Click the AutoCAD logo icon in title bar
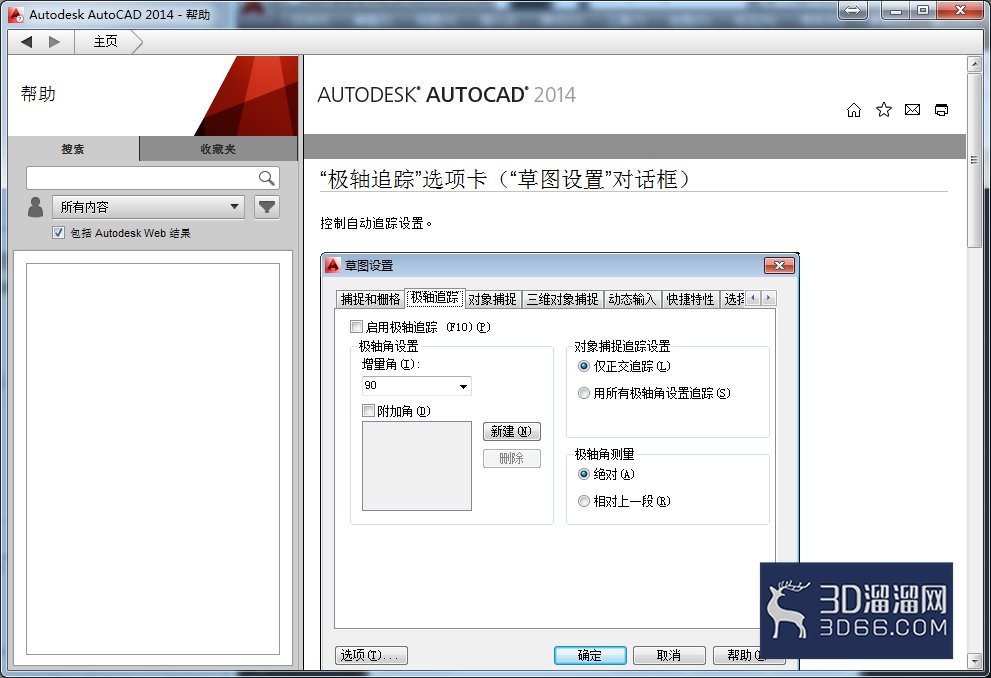 pos(16,14)
